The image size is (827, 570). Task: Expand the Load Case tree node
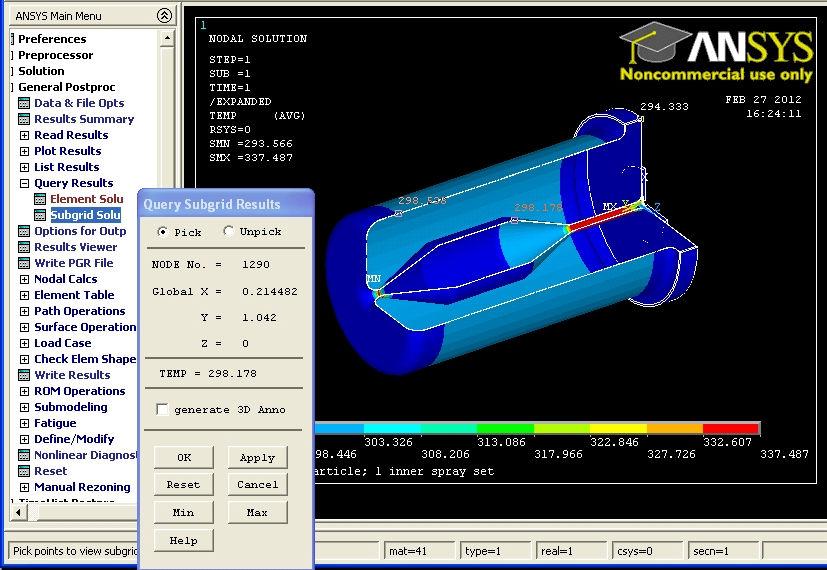(x=24, y=343)
